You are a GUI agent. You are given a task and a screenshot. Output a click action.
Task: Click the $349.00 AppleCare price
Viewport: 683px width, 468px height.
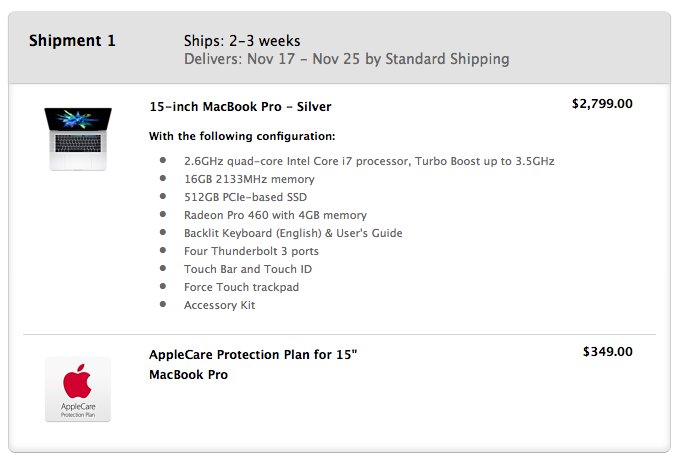click(x=608, y=352)
